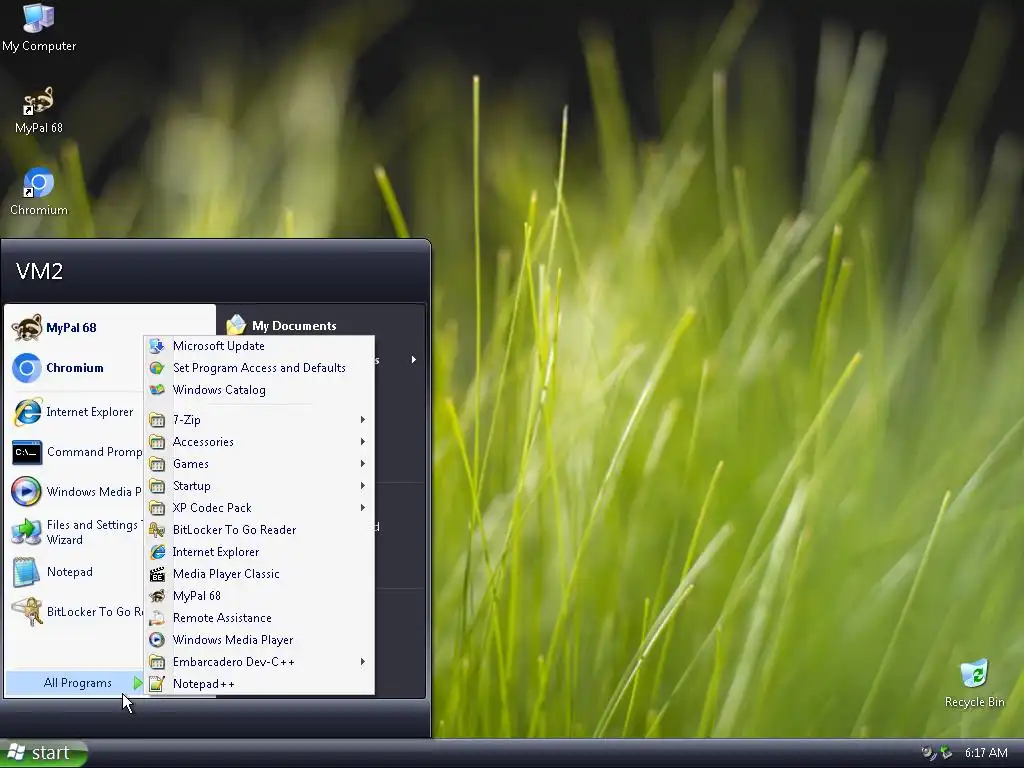Click Remote Assistance icon in programs list
The image size is (1024, 768).
pyautogui.click(x=157, y=618)
